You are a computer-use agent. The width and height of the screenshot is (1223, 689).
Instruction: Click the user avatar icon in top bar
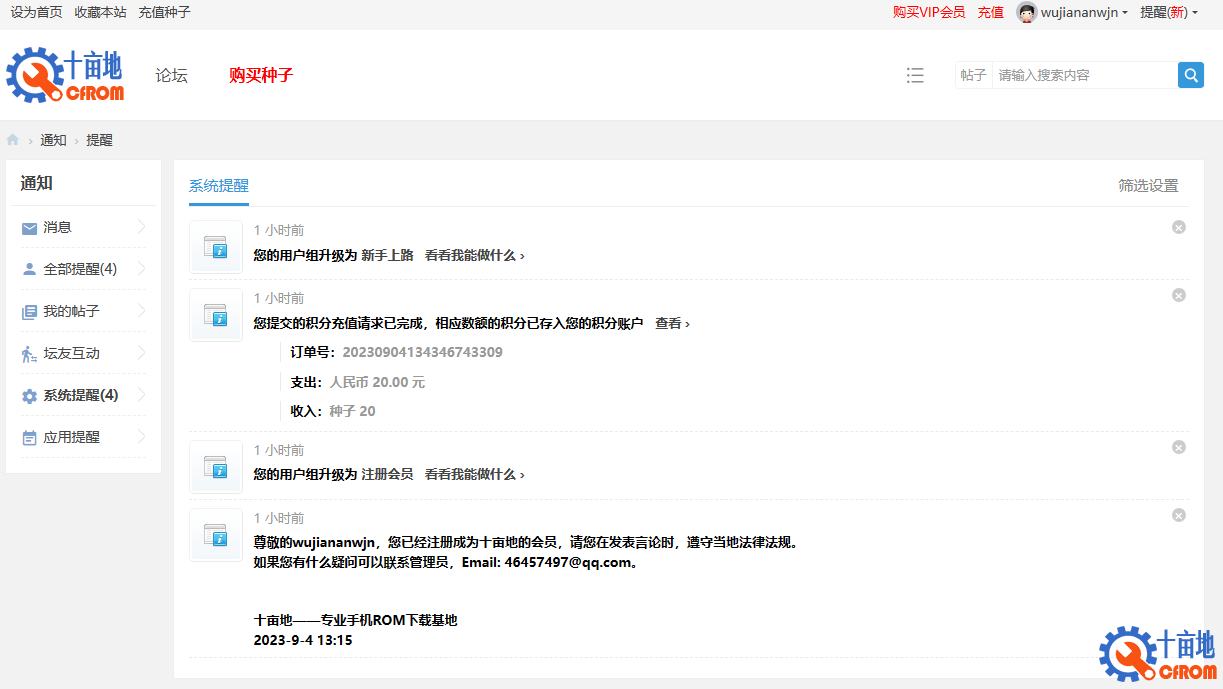(x=1026, y=12)
